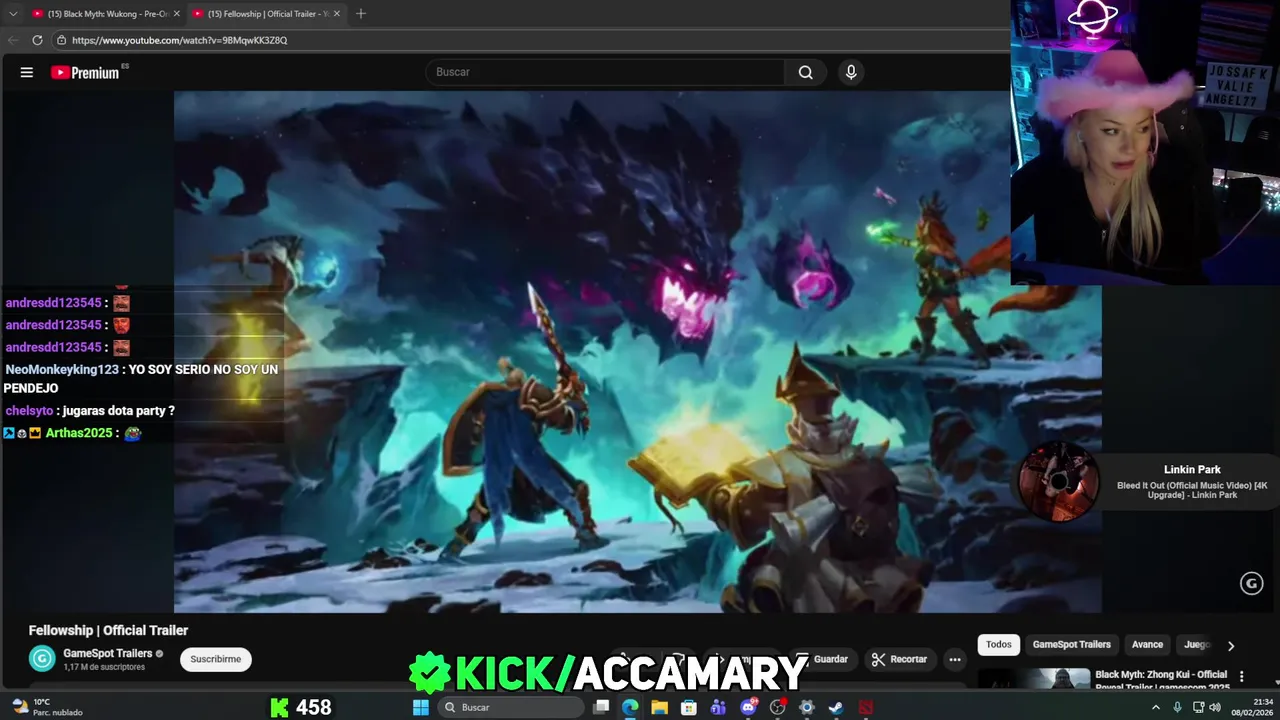This screenshot has width=1280, height=720.
Task: Select the Todos filter chip
Action: [x=999, y=645]
